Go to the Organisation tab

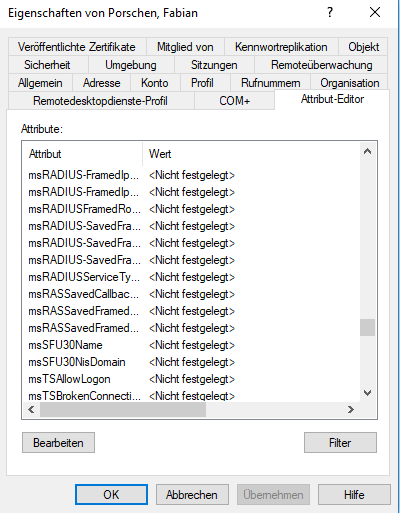point(350,83)
